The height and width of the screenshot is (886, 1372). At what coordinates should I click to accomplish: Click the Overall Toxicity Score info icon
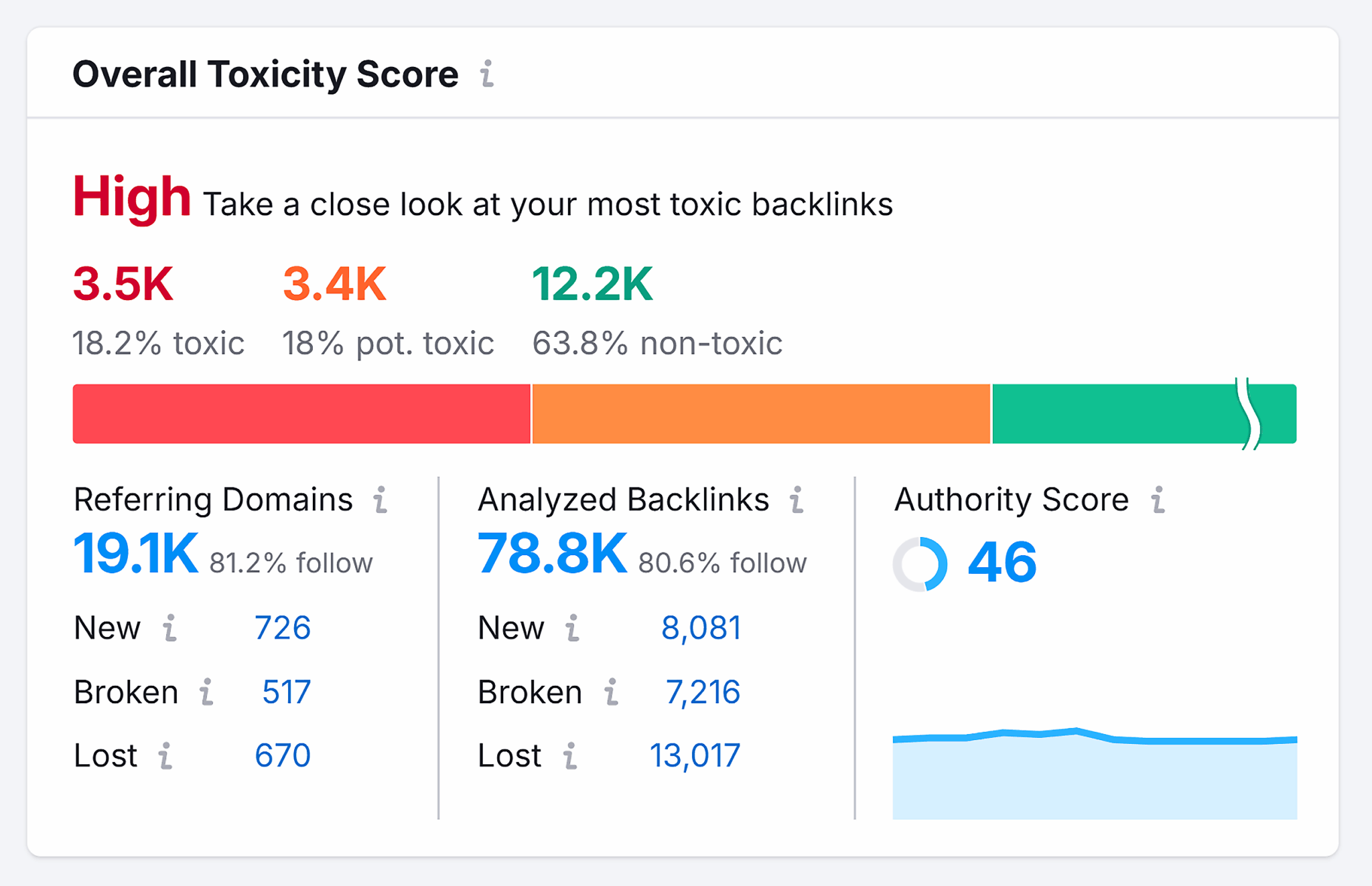(487, 76)
